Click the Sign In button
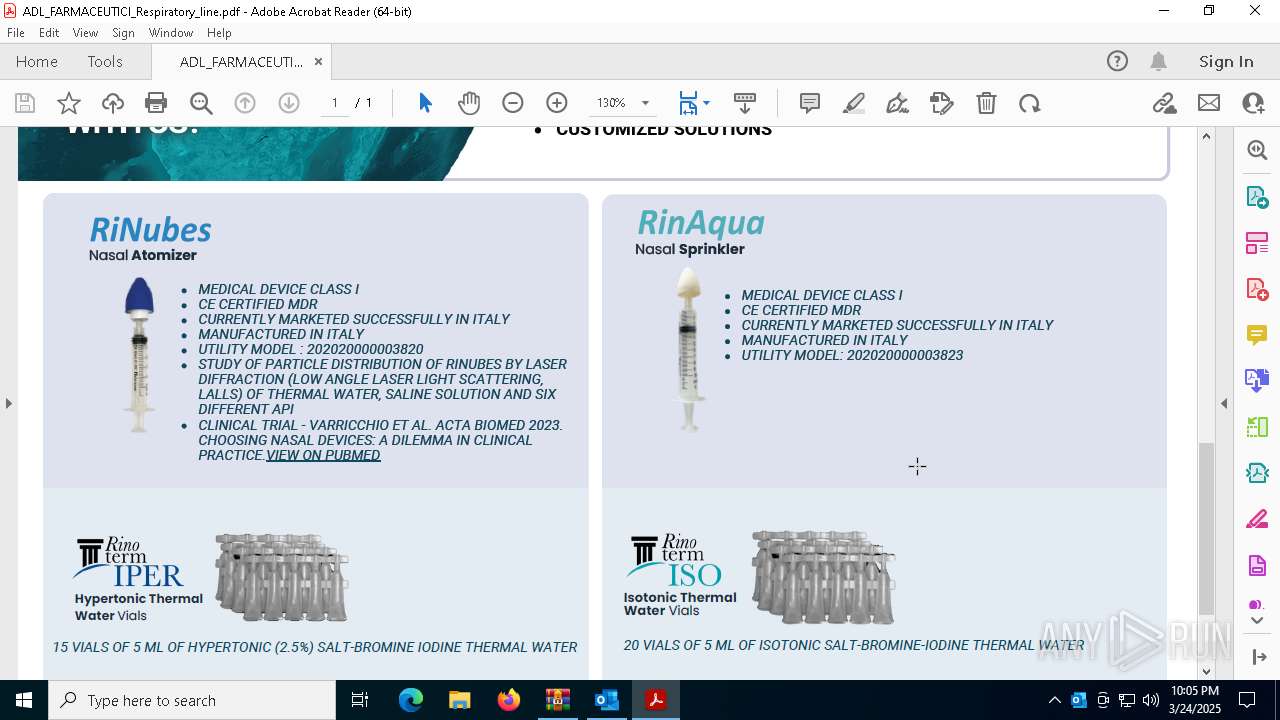Viewport: 1280px width, 720px height. pyautogui.click(x=1226, y=62)
